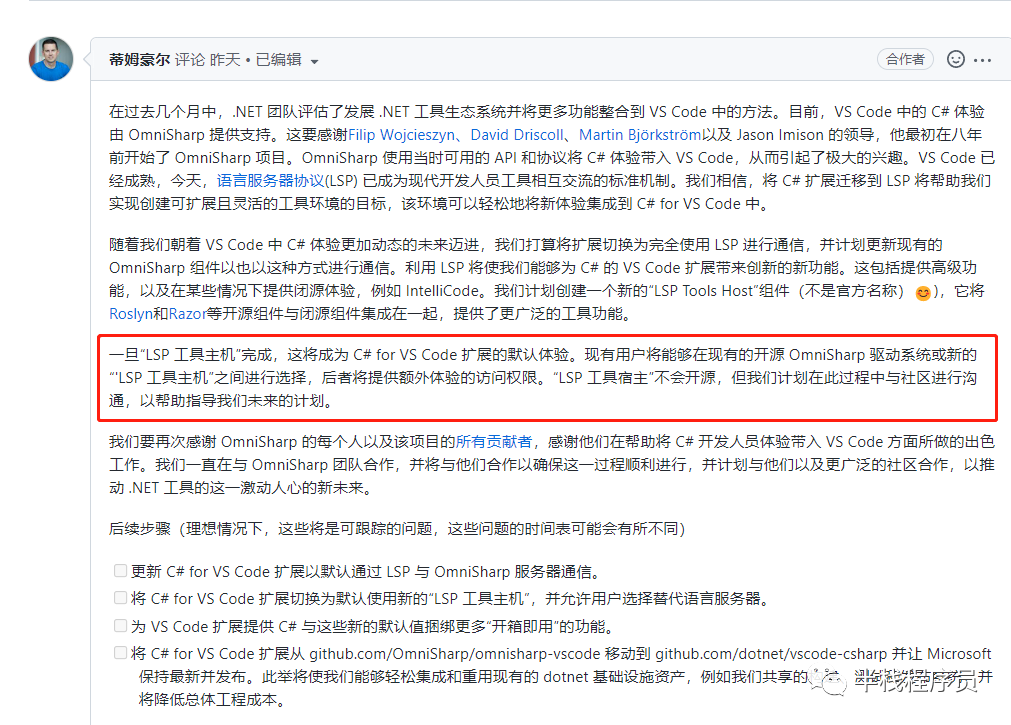1011x725 pixels.
Task: Click the text github.com/dotnet/vscode-csharp
Action: click(771, 654)
